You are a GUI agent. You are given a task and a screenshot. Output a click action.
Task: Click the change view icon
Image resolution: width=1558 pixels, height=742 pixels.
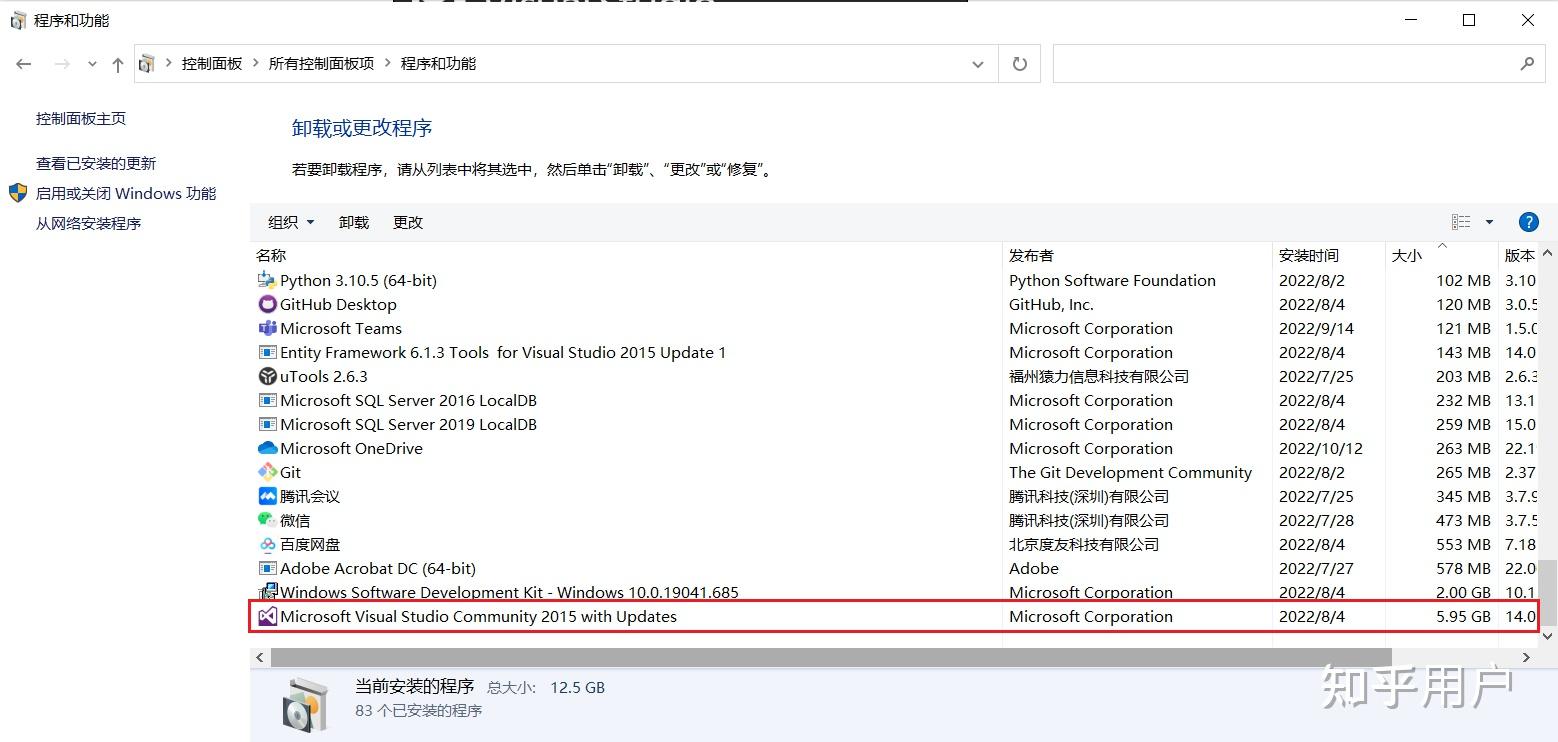(x=1461, y=222)
